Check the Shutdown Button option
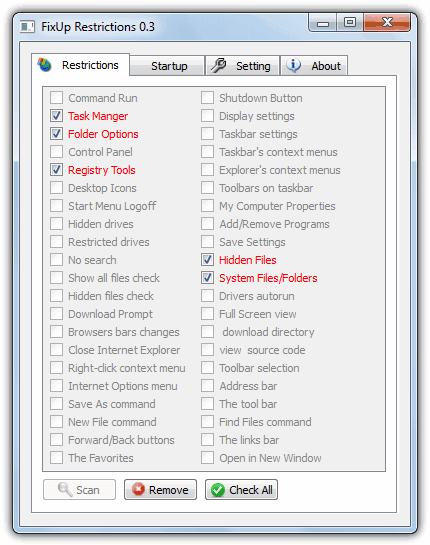430x545 pixels. pos(208,98)
